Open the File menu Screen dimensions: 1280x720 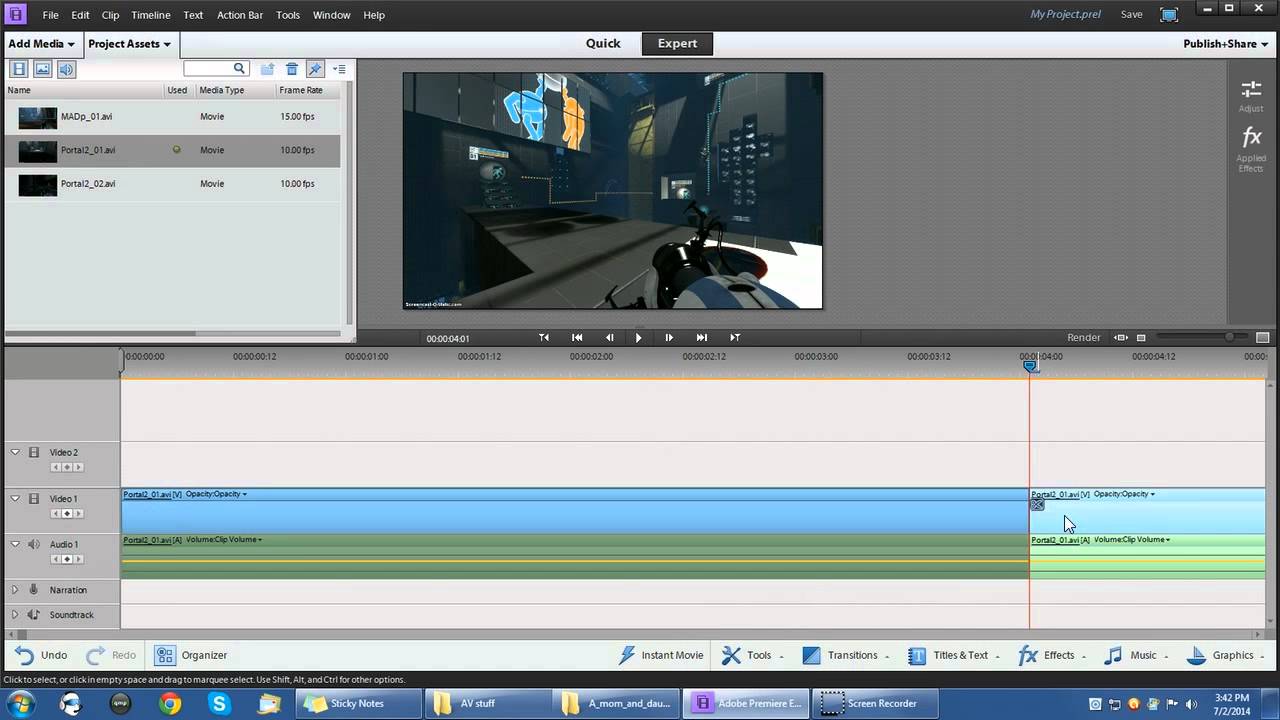pyautogui.click(x=50, y=15)
